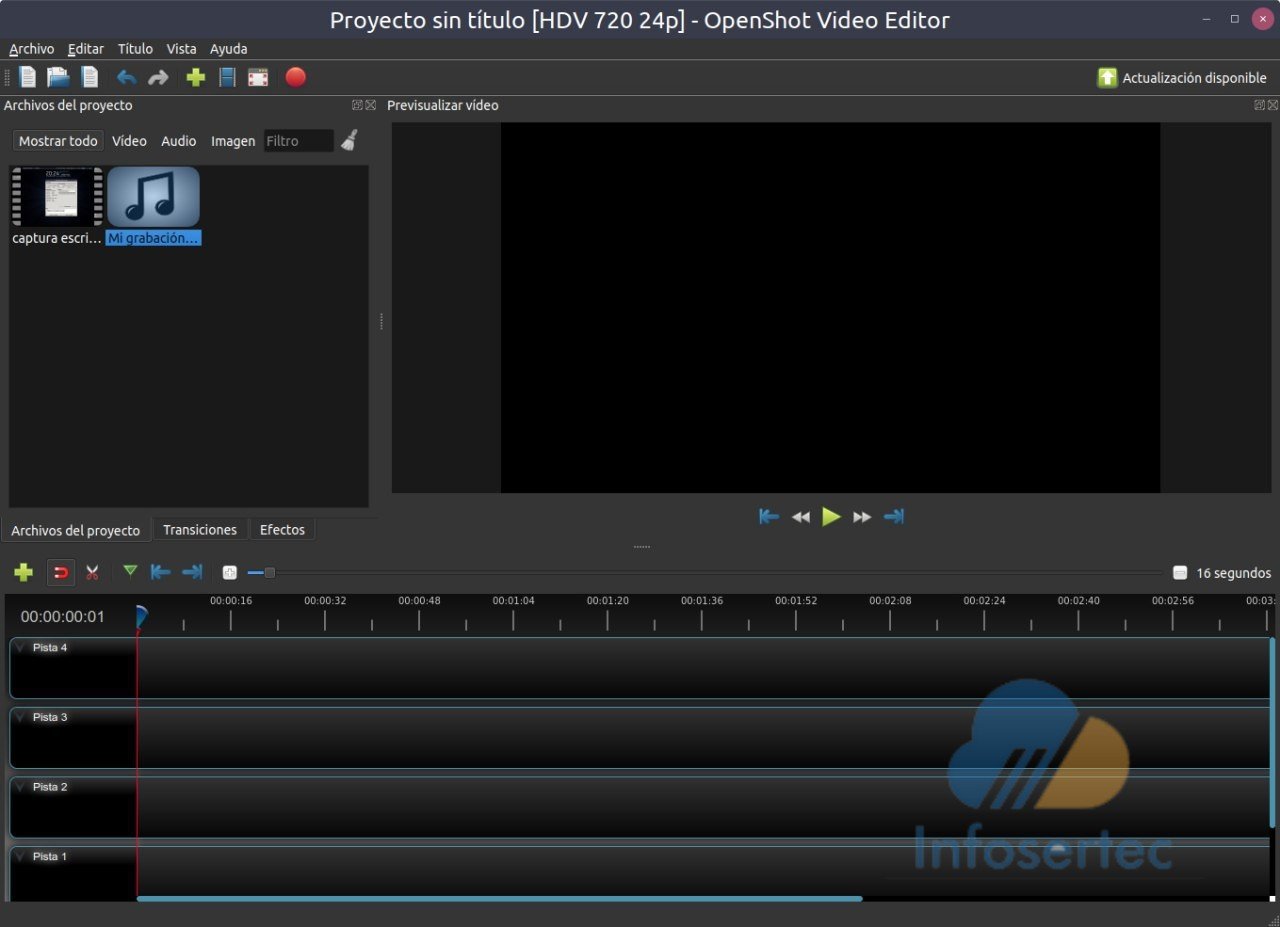Expand the Pista 3 track menu arrow
The width and height of the screenshot is (1280, 927).
pos(20,718)
